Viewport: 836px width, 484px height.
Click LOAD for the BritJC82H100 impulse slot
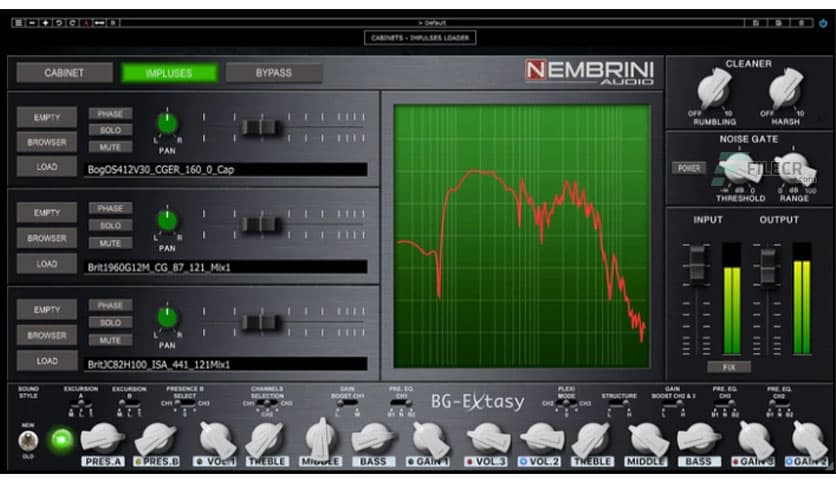(47, 361)
